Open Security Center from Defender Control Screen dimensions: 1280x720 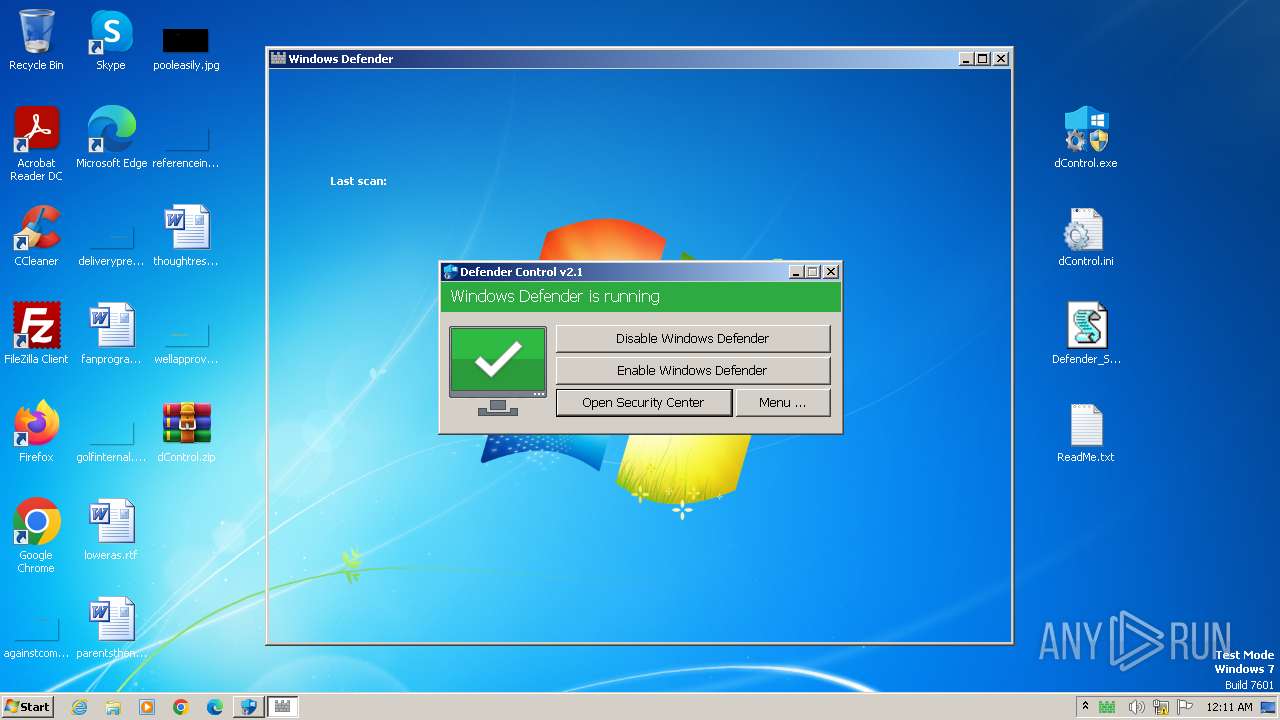pyautogui.click(x=643, y=402)
